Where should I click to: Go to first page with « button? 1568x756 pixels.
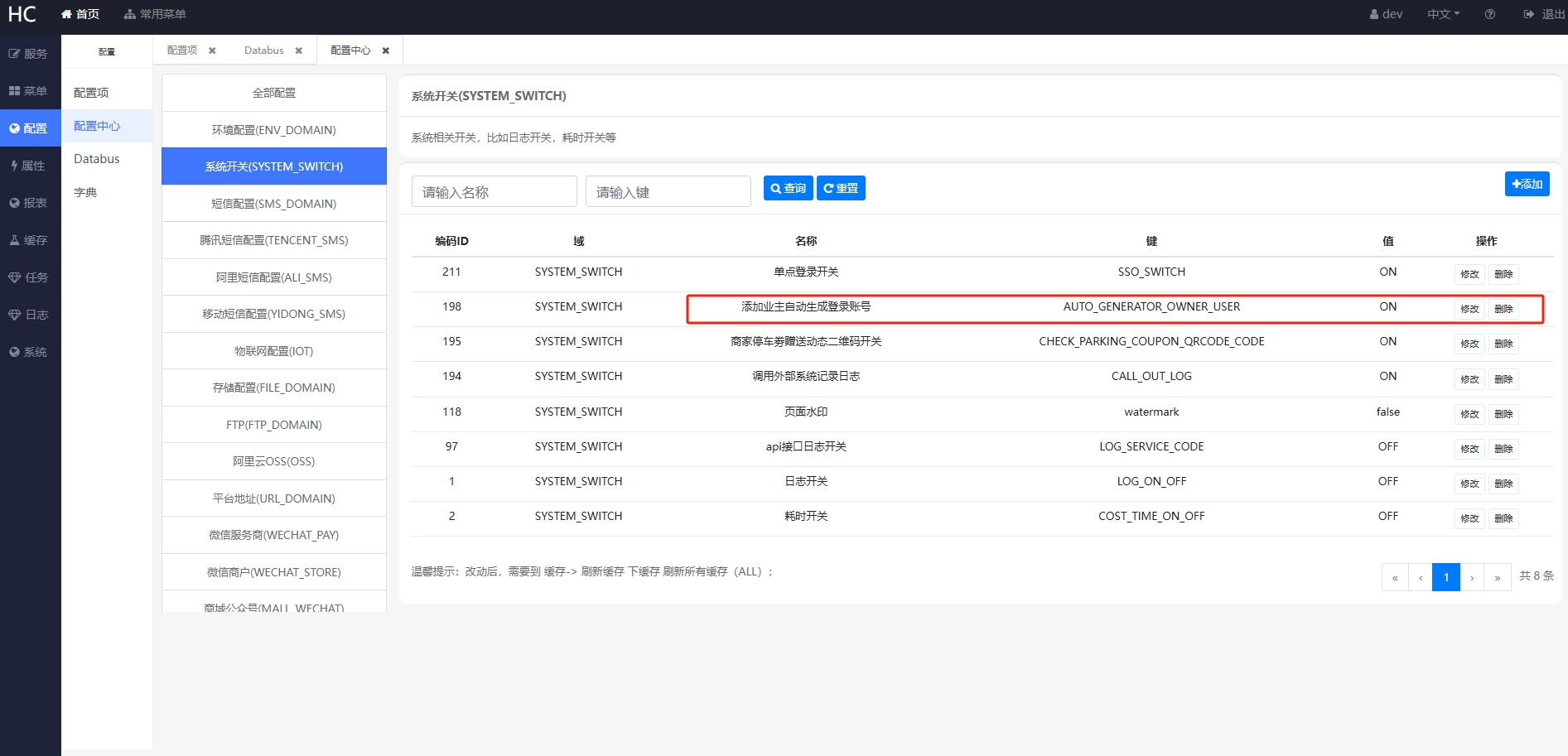click(x=1395, y=577)
